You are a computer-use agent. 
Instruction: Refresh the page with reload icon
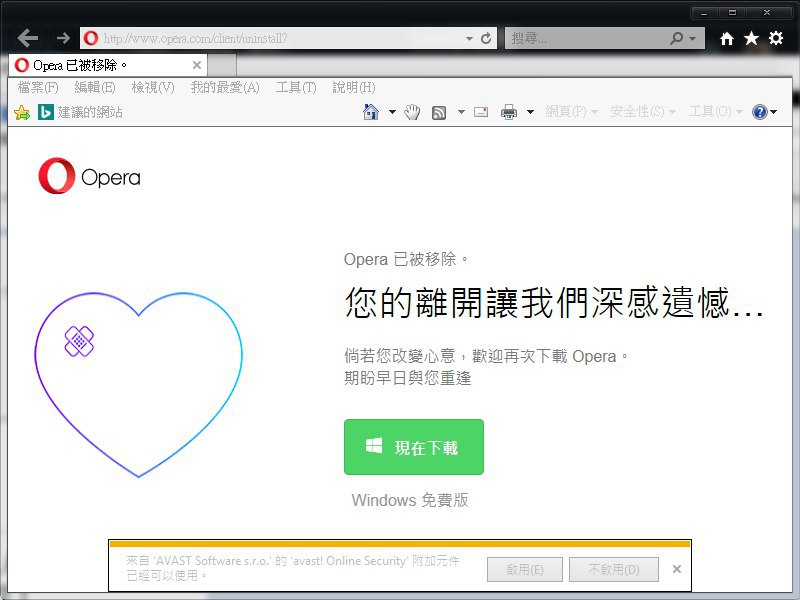[487, 38]
